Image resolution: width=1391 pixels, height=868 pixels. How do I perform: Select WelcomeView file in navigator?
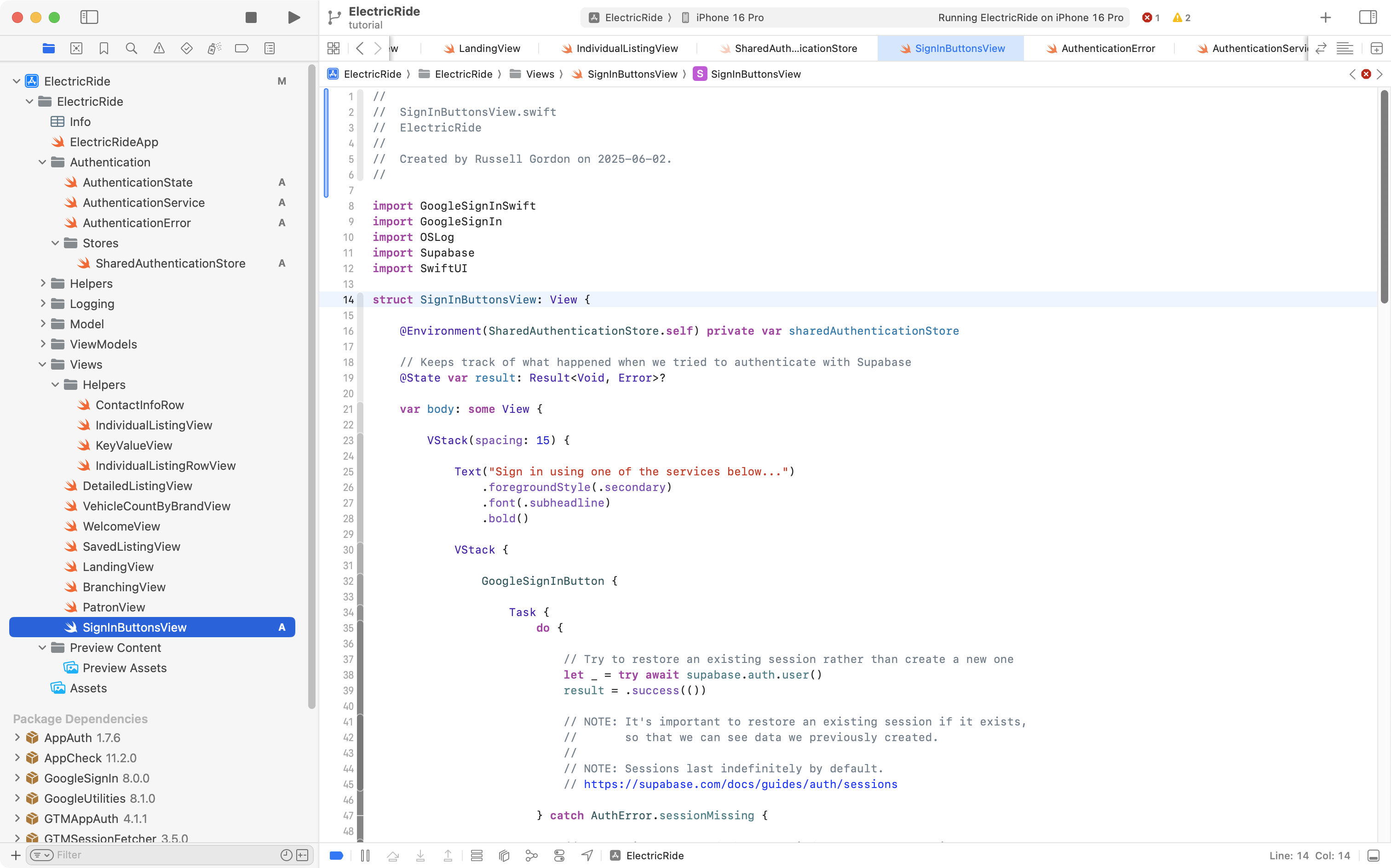click(x=121, y=526)
